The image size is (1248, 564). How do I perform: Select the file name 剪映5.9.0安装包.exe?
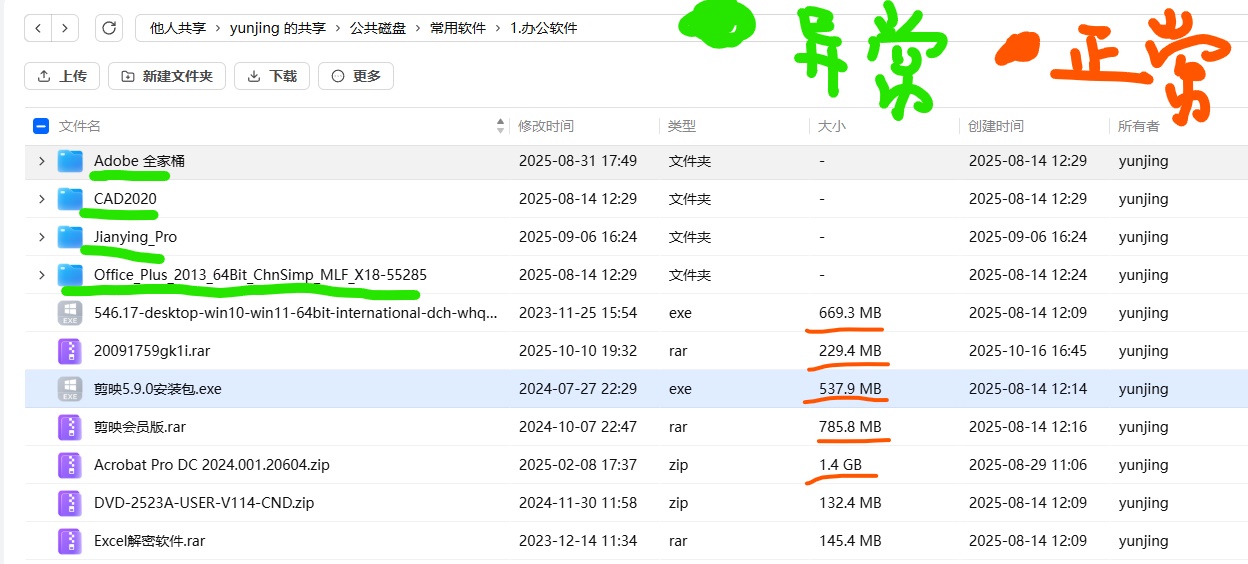[158, 389]
